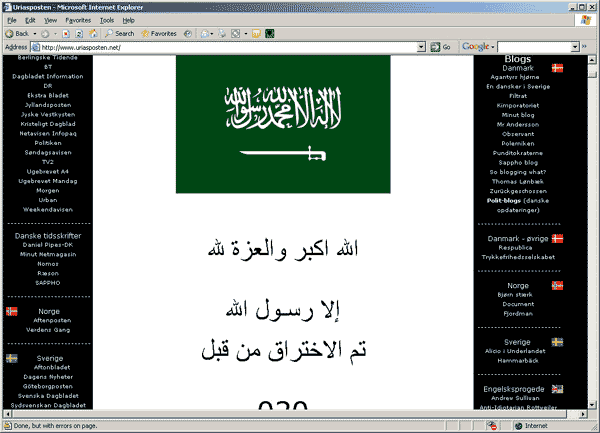Click the Norwegian flag in the left sidebar
Viewport: 600px width, 433px height.
click(x=12, y=311)
